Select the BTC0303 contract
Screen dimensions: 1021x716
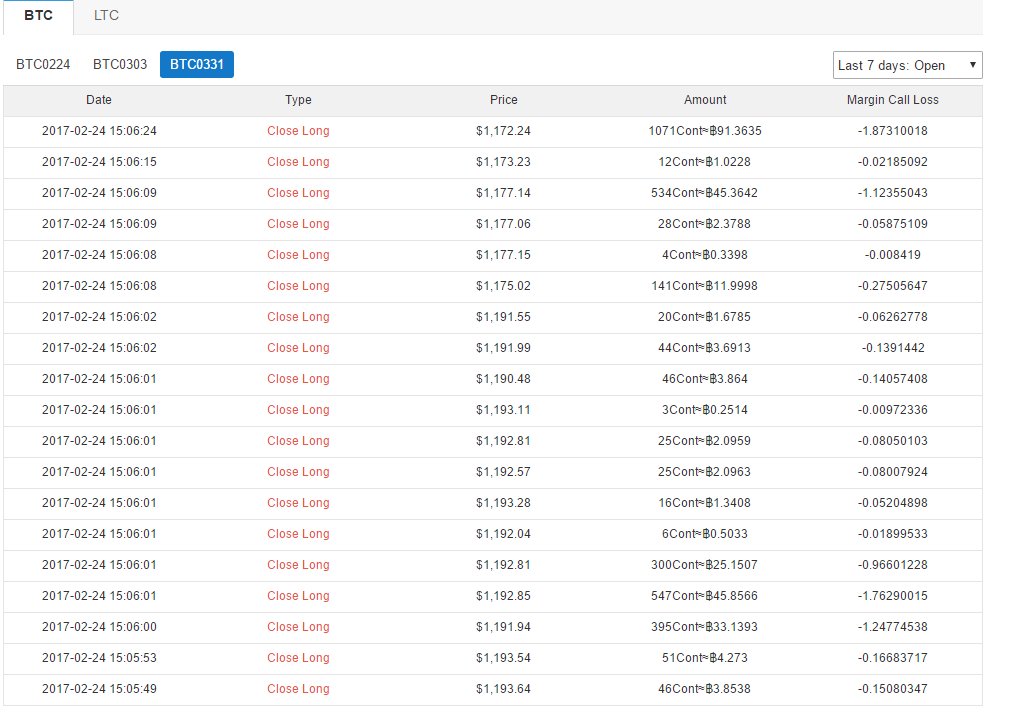[120, 64]
